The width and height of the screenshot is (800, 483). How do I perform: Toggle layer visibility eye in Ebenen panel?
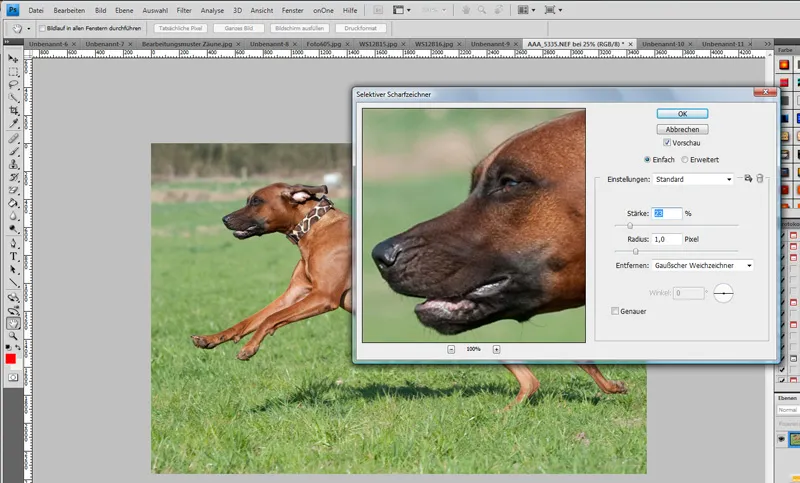pos(782,439)
